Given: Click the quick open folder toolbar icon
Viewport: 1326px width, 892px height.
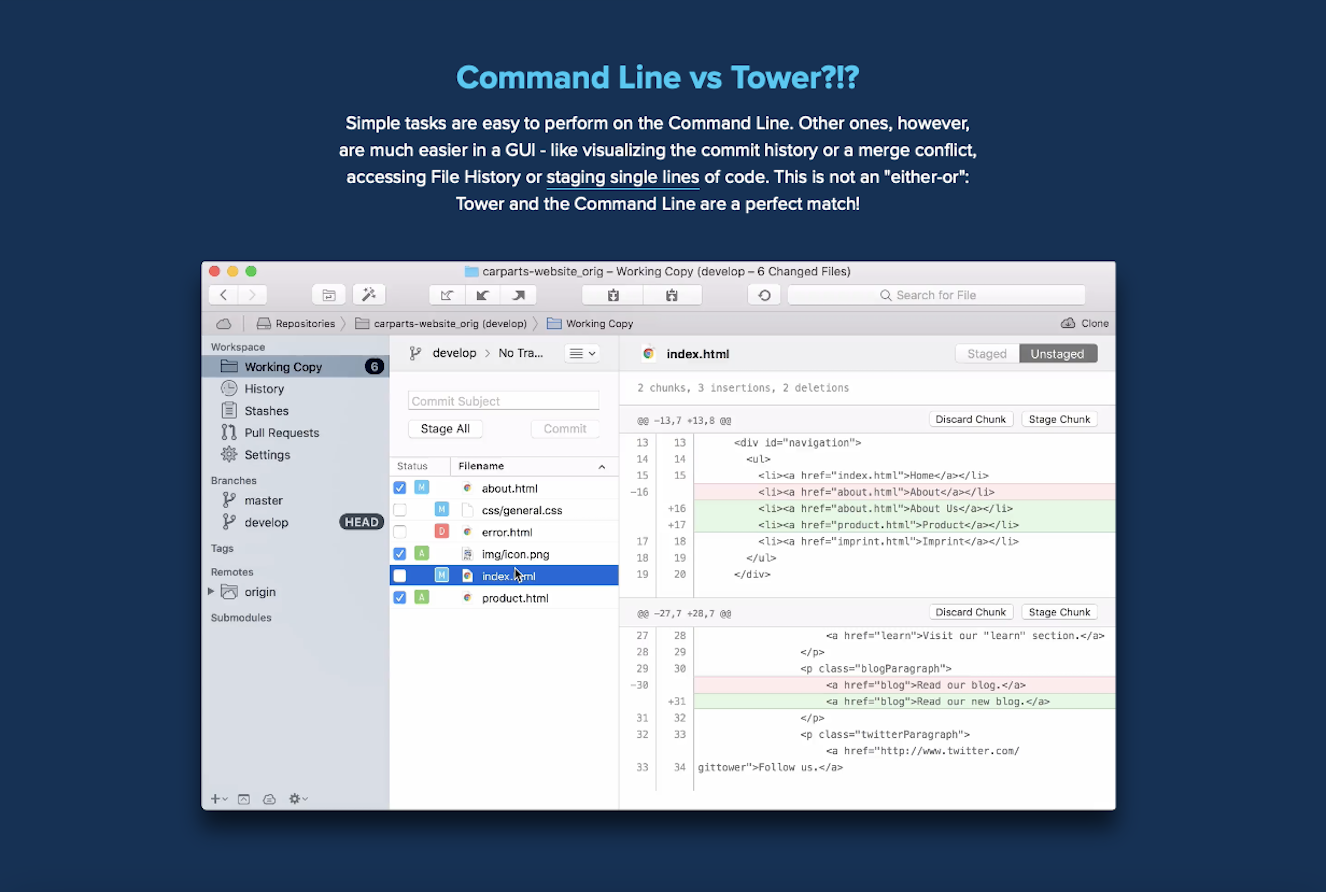Looking at the screenshot, I should tap(328, 295).
